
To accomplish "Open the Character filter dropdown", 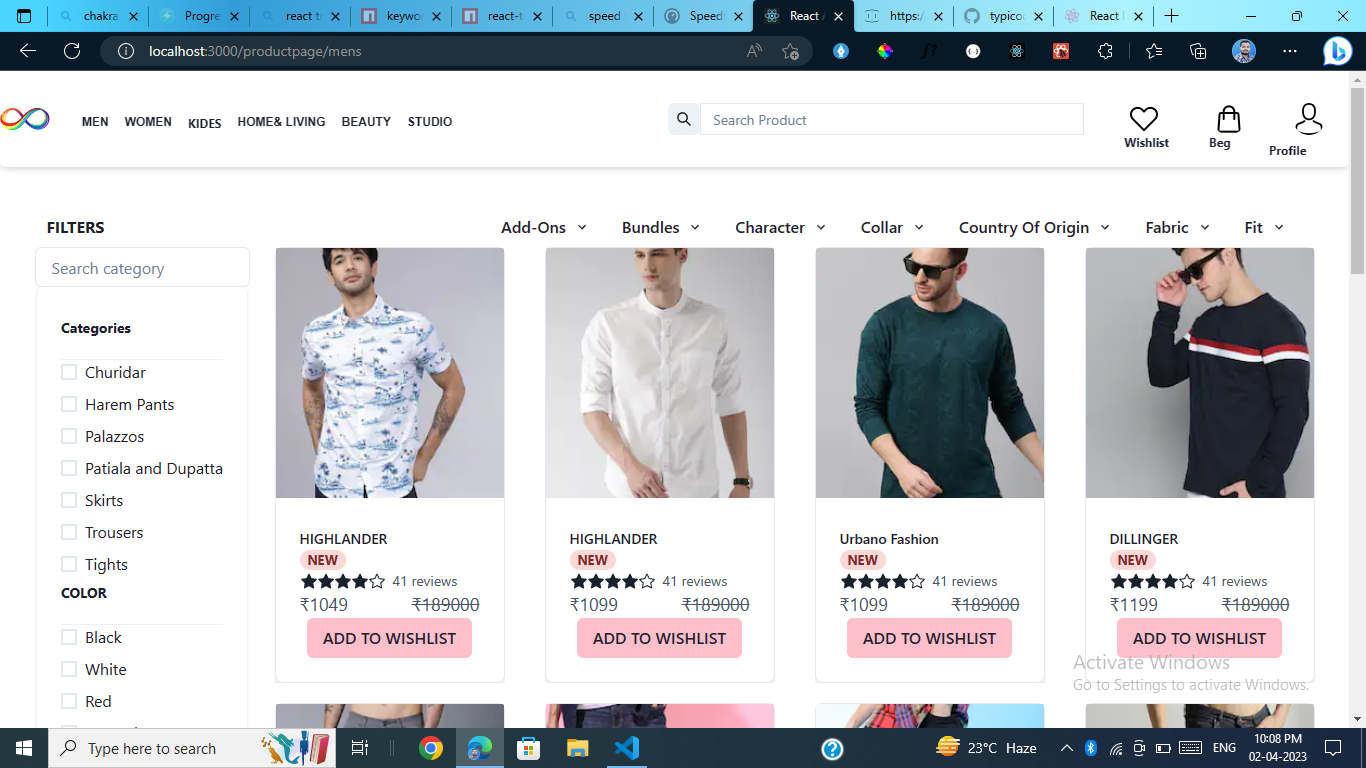I will point(781,227).
